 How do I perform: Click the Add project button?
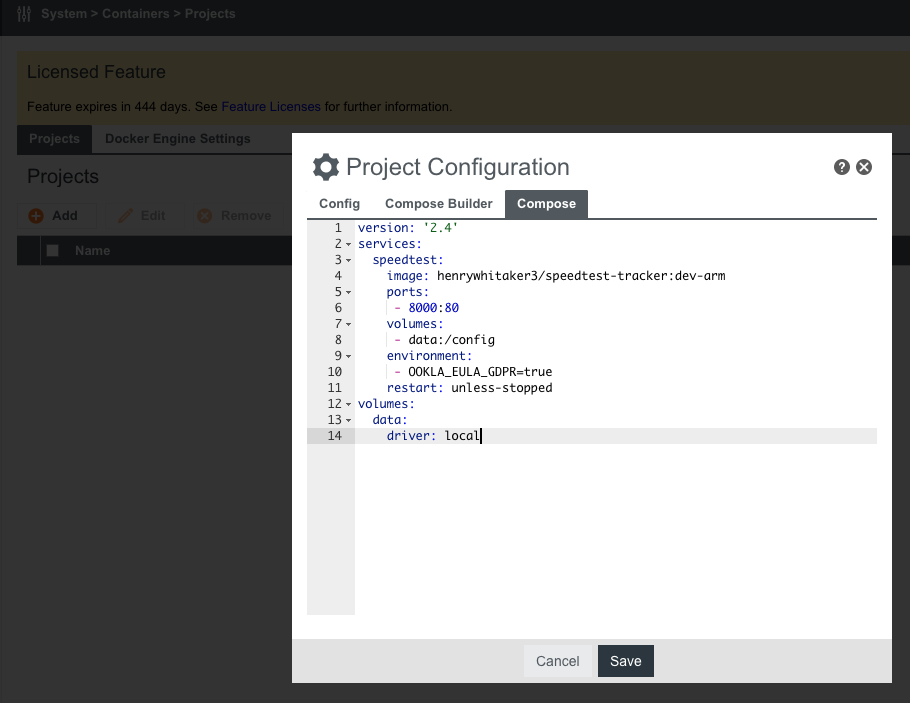tap(56, 216)
